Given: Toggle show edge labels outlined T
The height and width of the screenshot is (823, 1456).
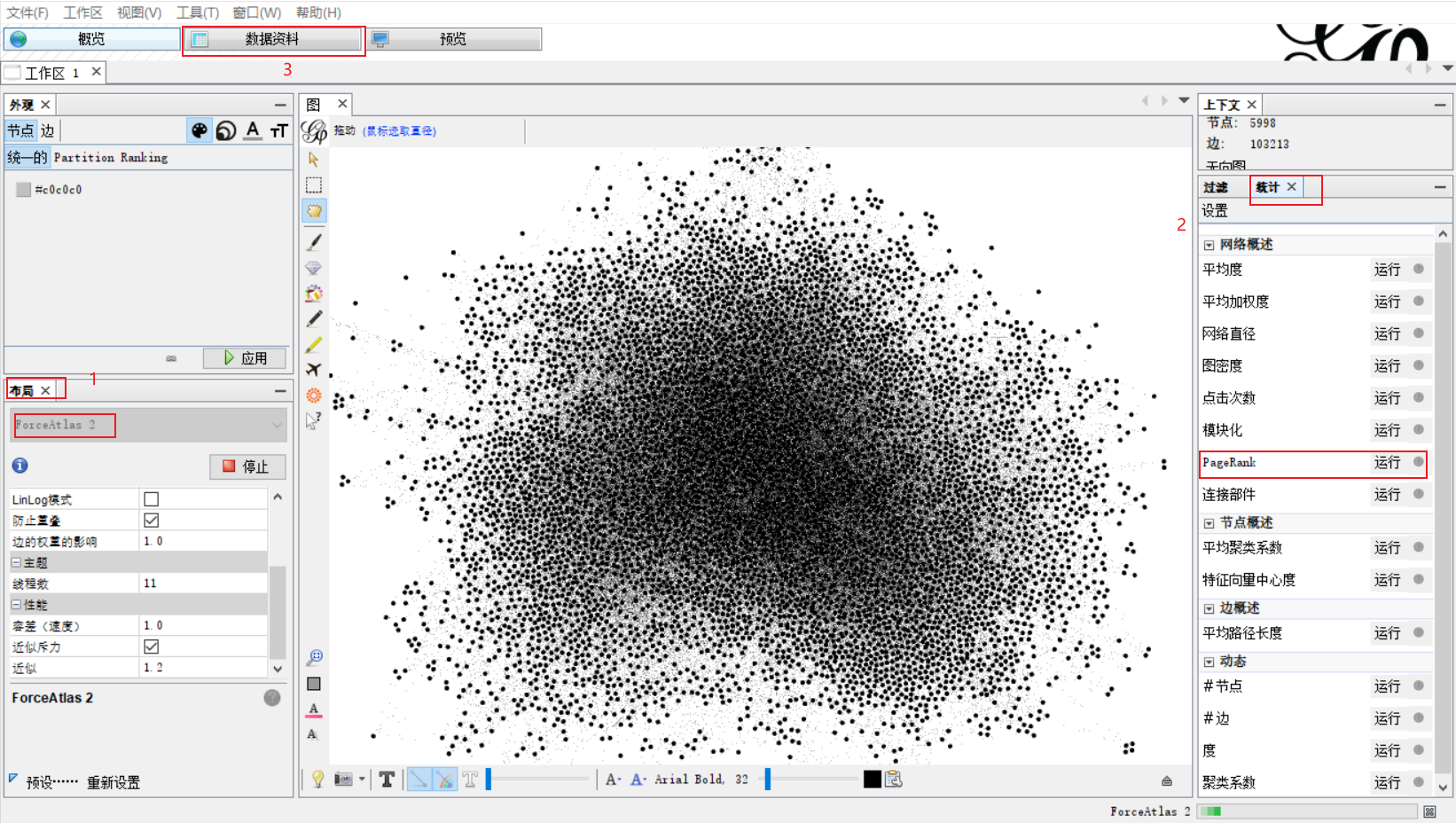Looking at the screenshot, I should [470, 779].
